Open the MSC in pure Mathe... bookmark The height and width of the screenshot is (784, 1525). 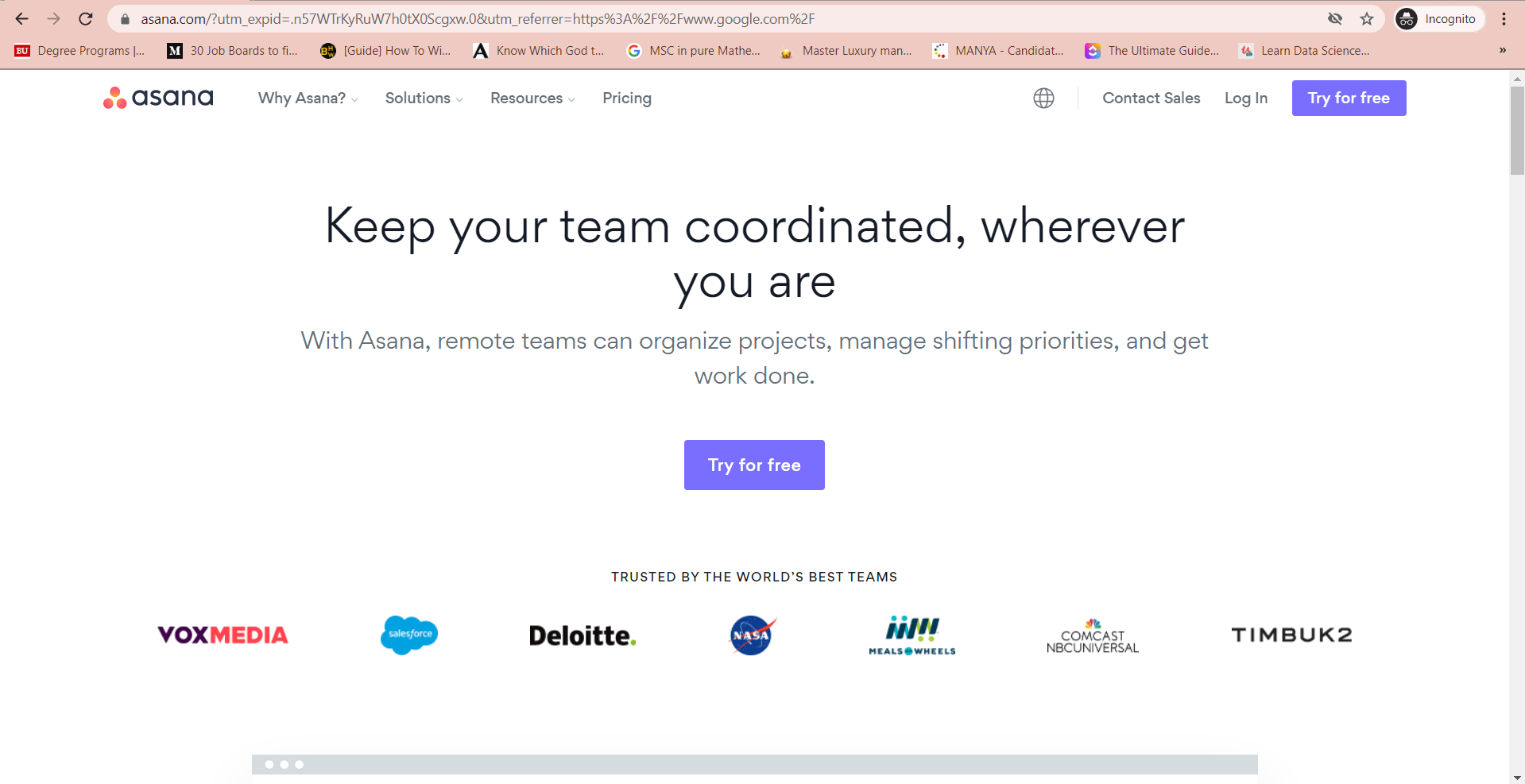point(693,51)
